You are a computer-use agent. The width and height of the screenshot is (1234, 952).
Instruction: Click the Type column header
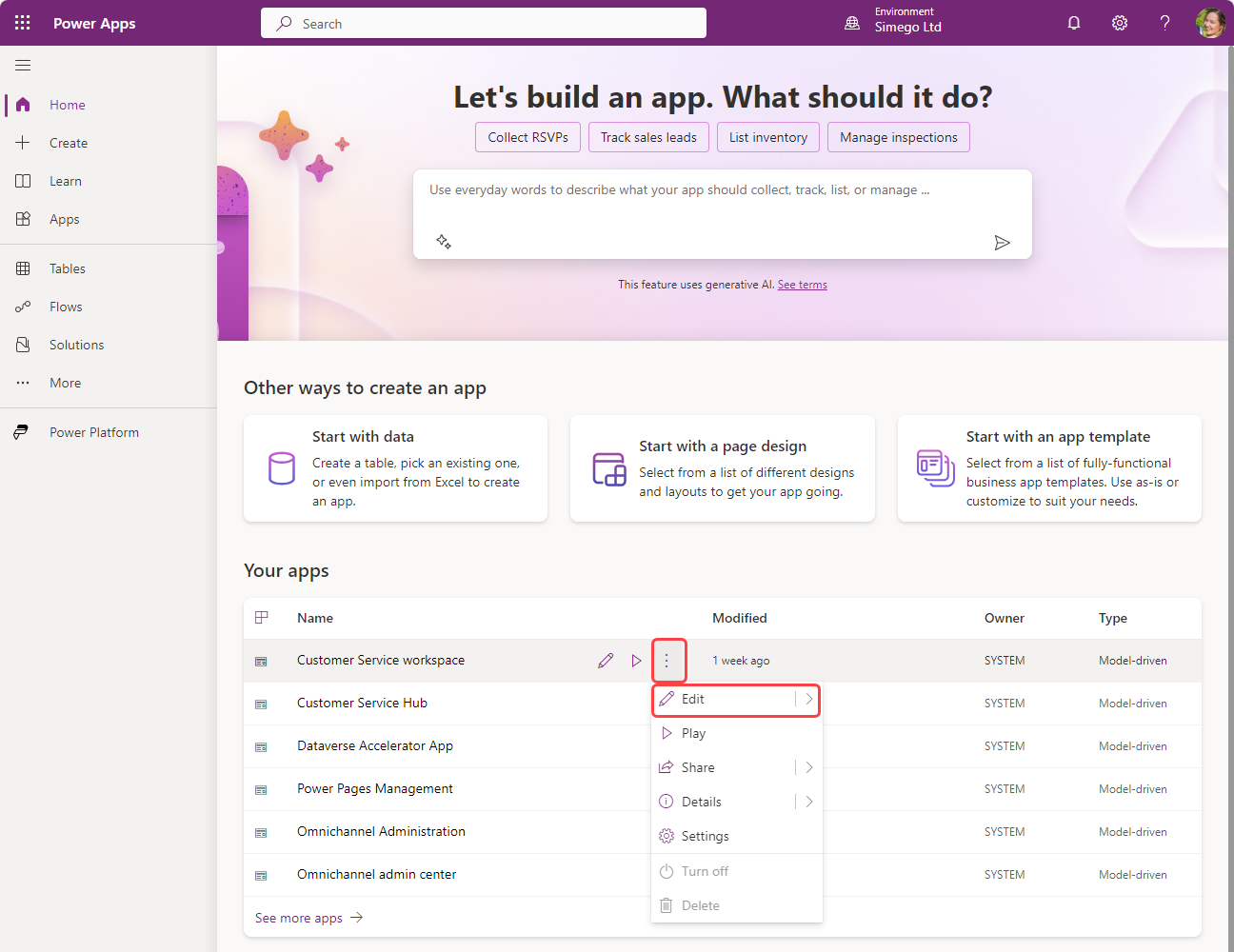pos(1113,618)
